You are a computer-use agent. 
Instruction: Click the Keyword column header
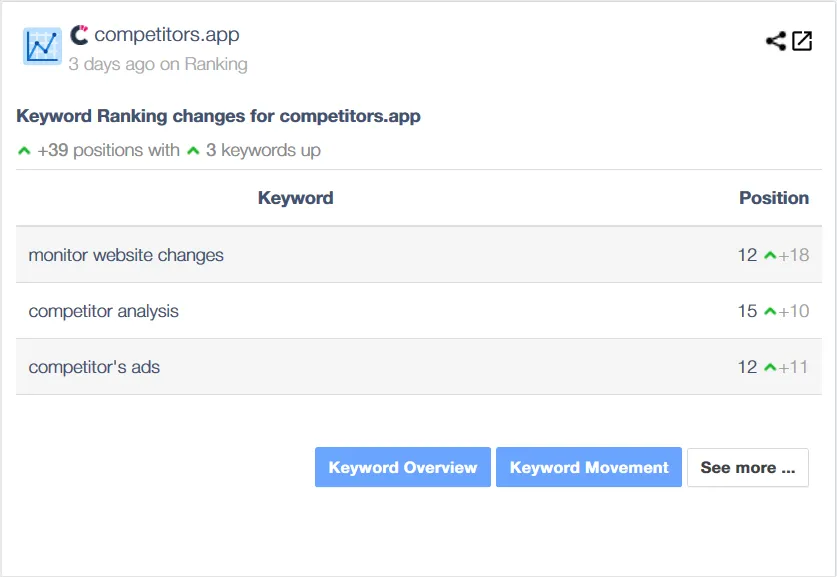(296, 198)
